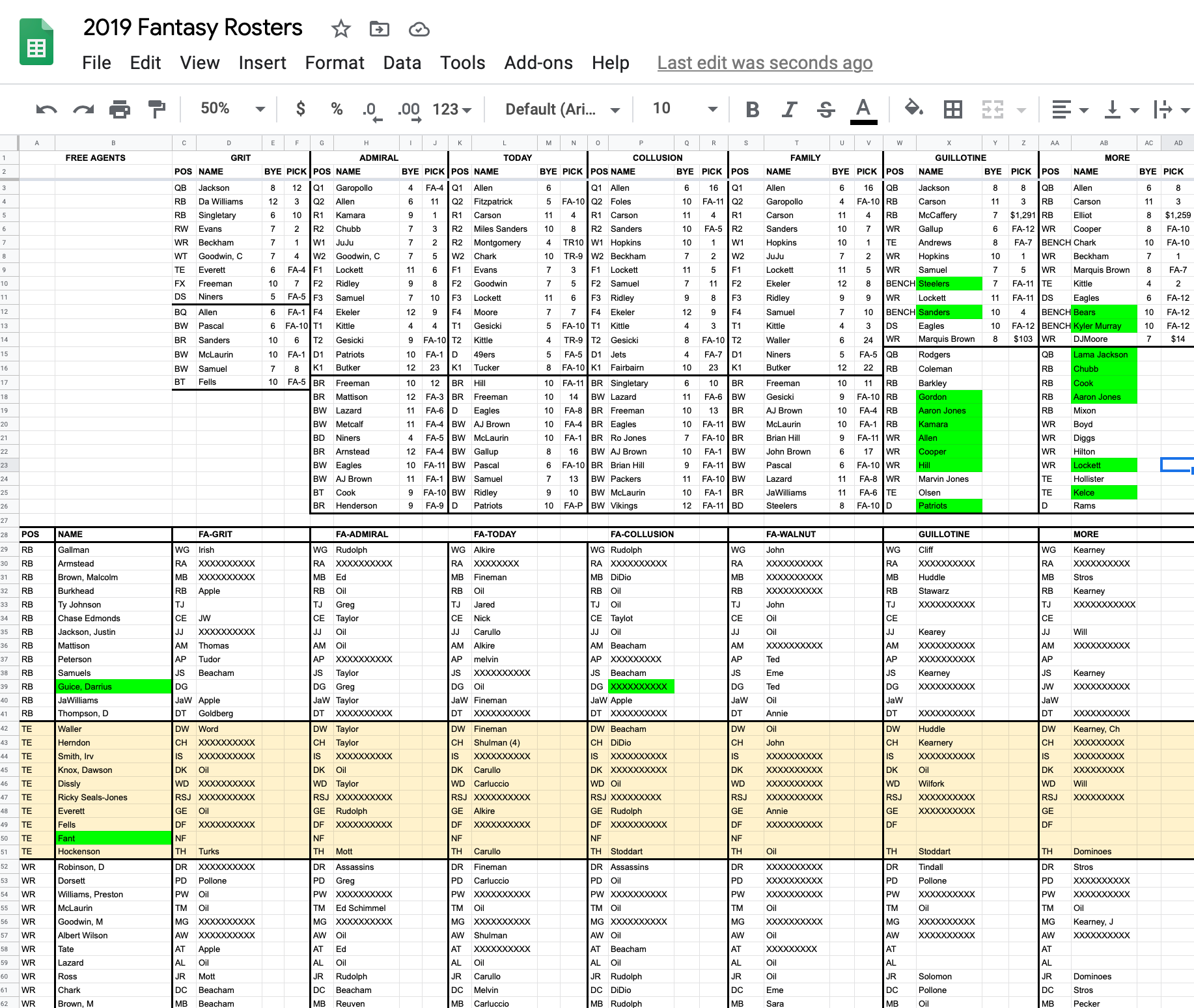Click the move to folder icon
This screenshot has width=1194, height=1008.
click(x=379, y=29)
